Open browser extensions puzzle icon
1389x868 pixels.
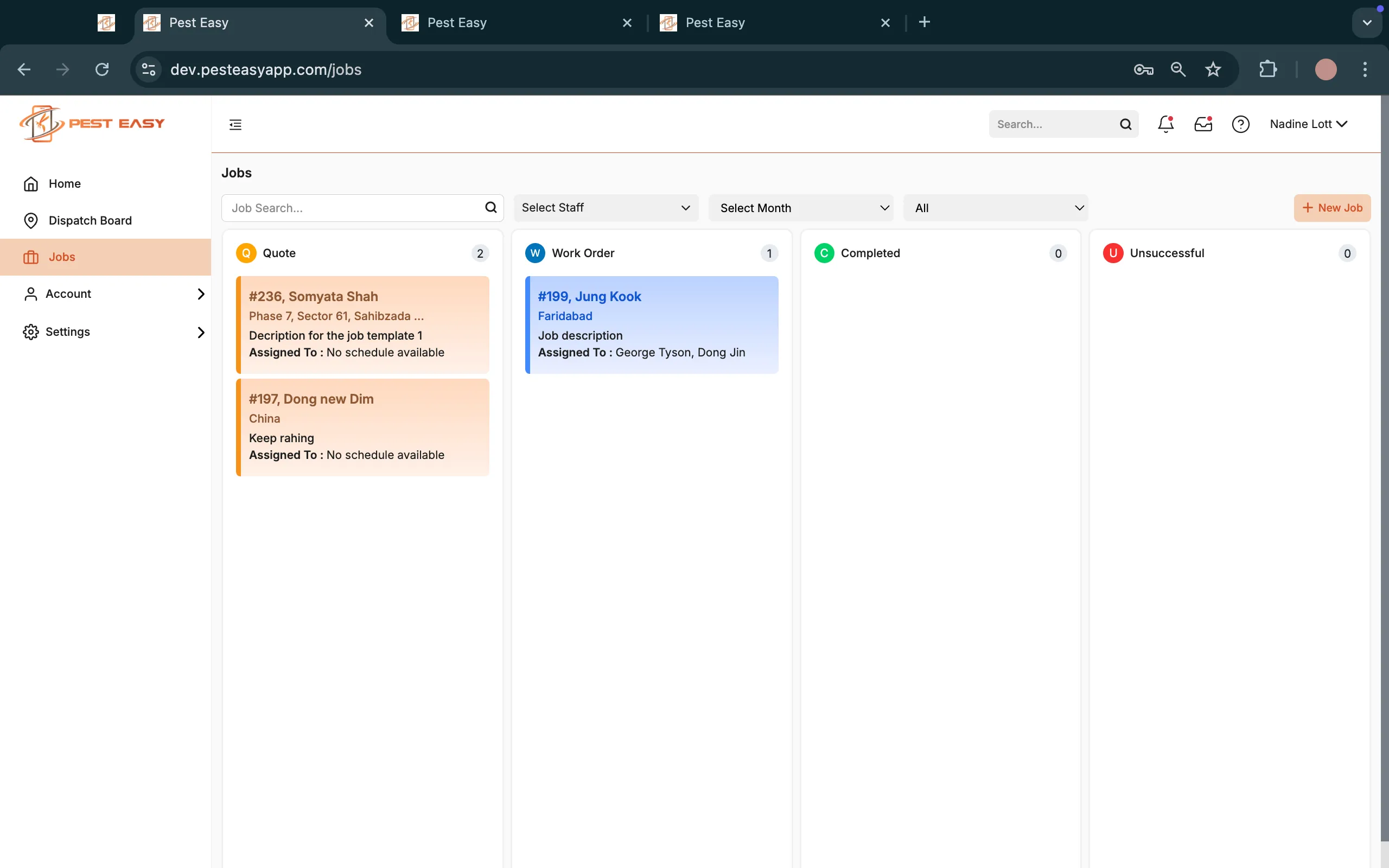[1267, 69]
